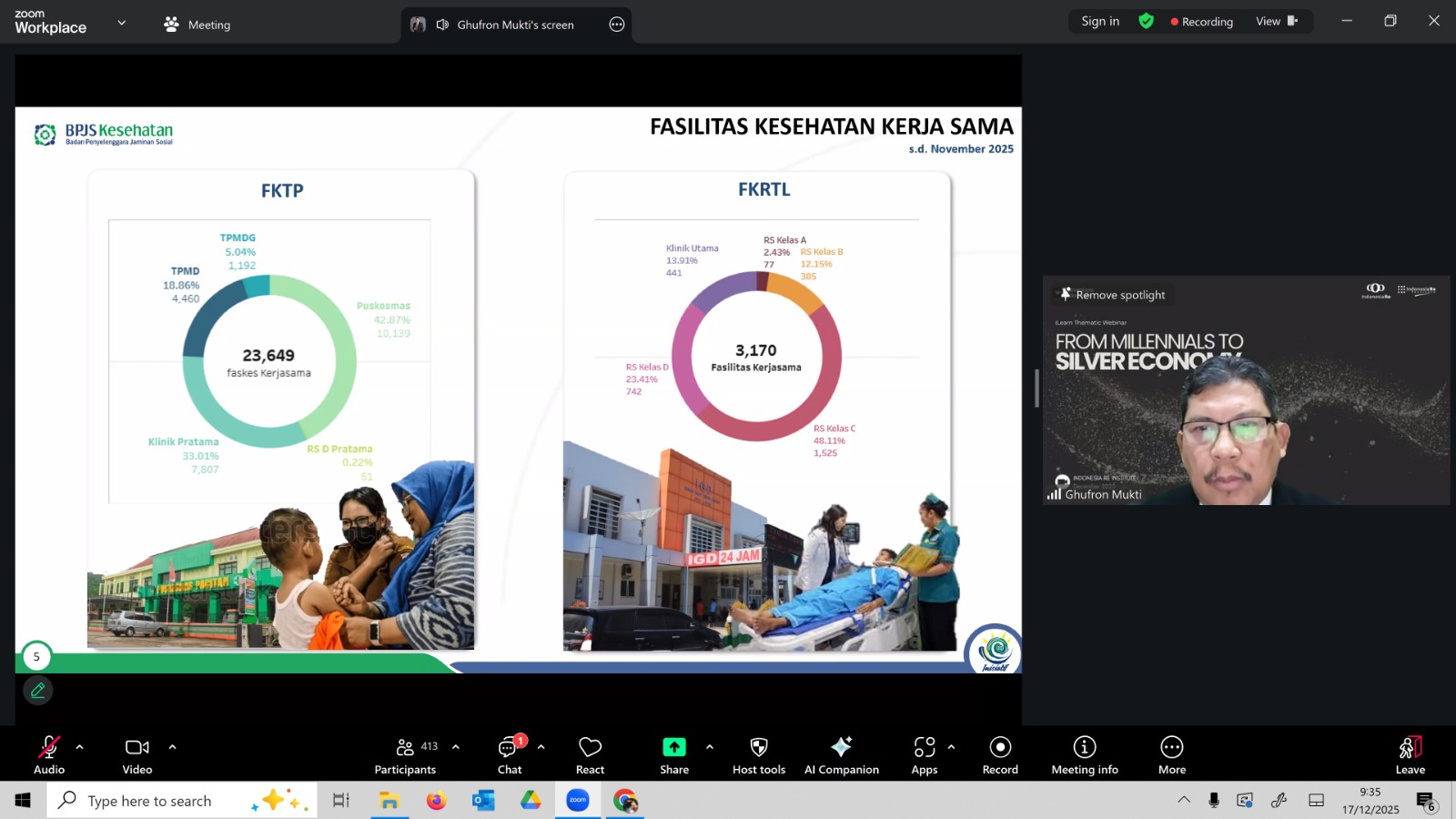Unmute the microphone Audio button
Viewport: 1456px width, 819px height.
[x=49, y=754]
